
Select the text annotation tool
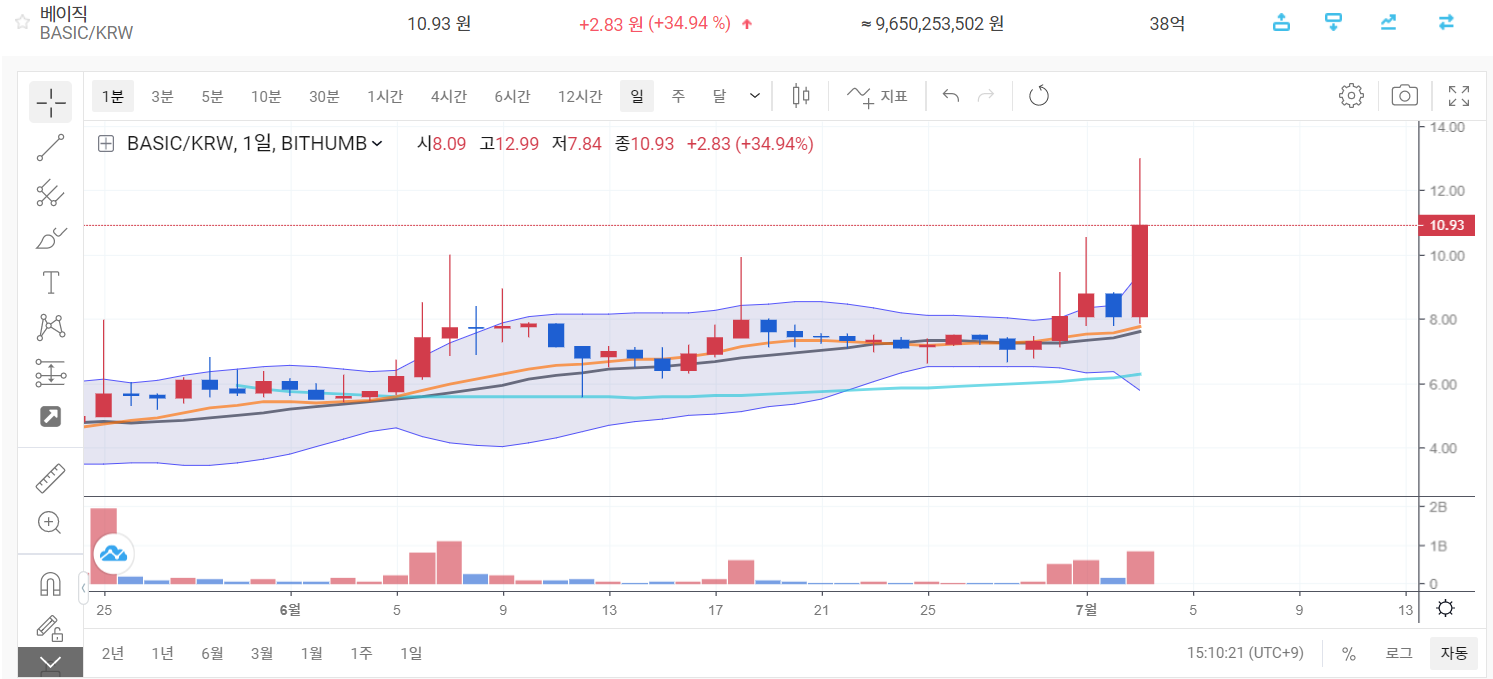coord(50,282)
